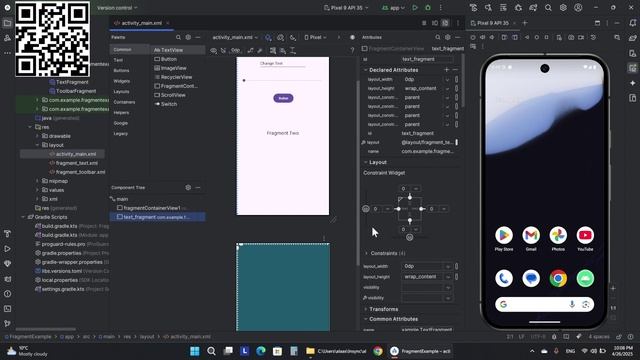Open layout_width dropdown in Declared Attributes
The width and height of the screenshot is (640, 360).
click(x=447, y=80)
